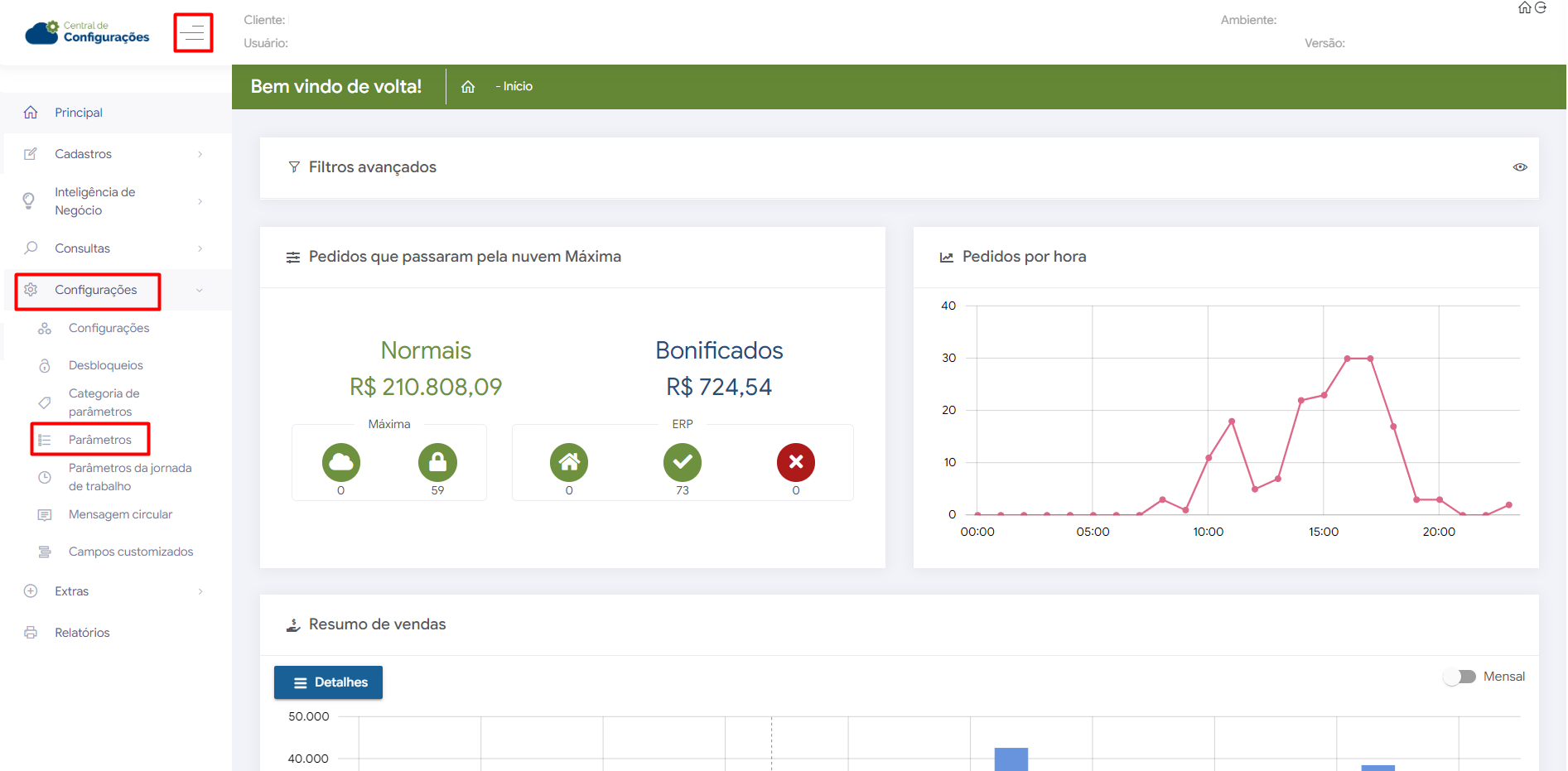Open the Relatórios link in sidebar
1568x771 pixels.
(82, 633)
